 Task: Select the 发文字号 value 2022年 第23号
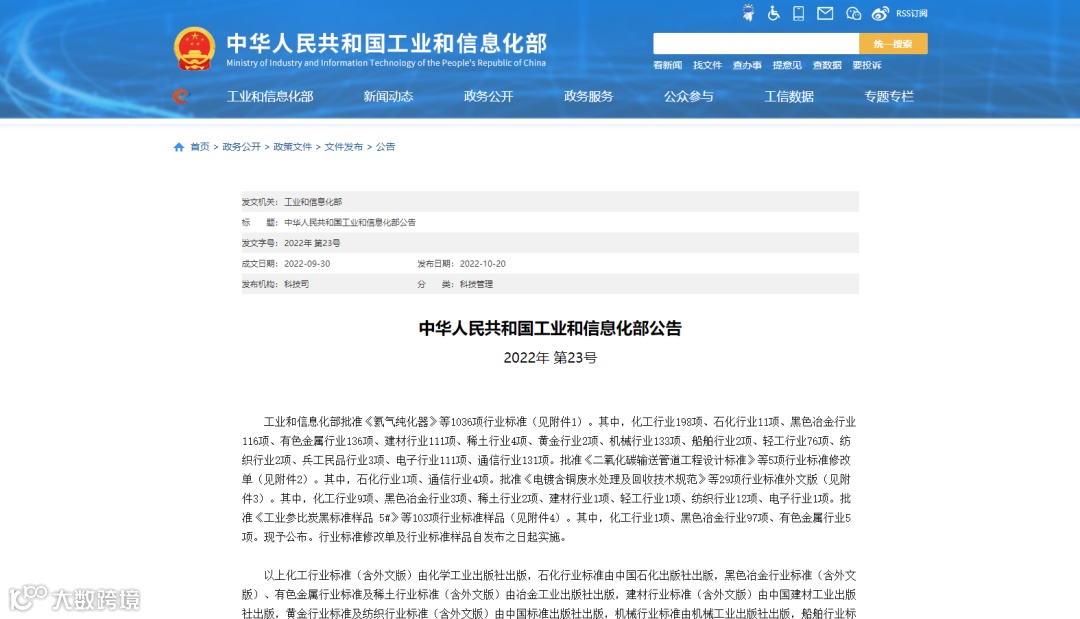[x=312, y=243]
